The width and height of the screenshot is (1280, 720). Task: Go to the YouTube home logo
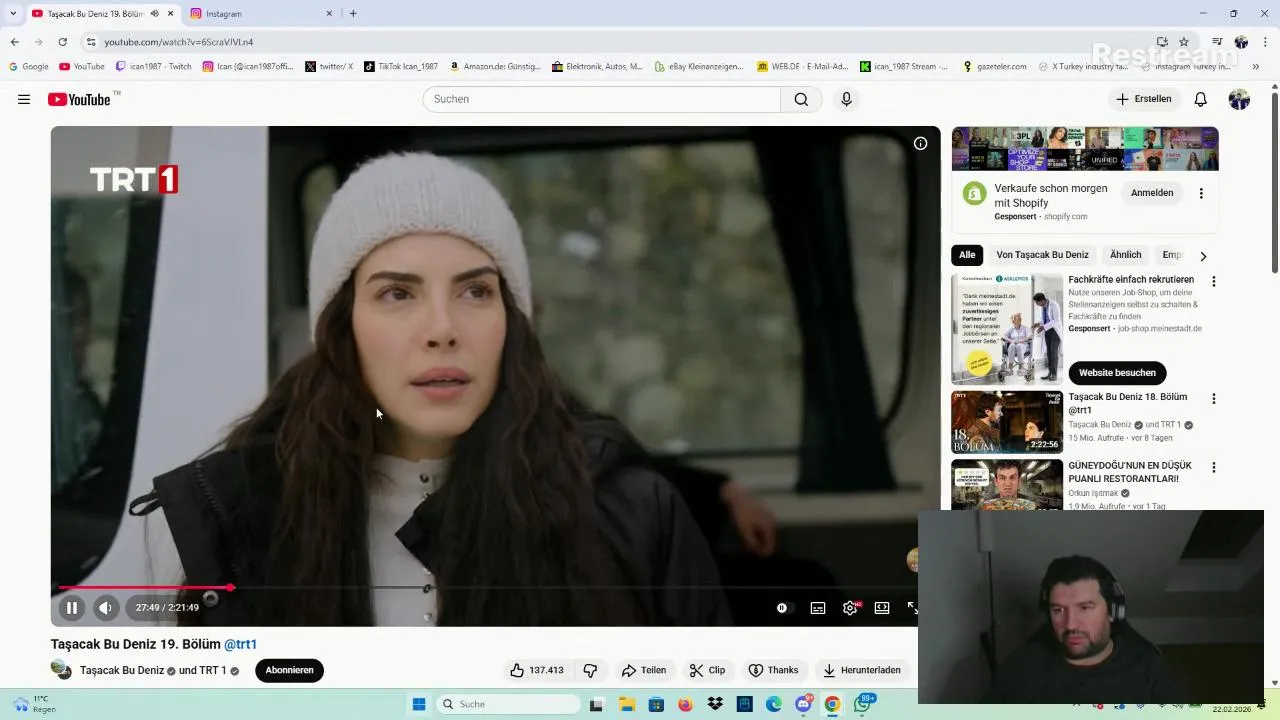pos(79,99)
